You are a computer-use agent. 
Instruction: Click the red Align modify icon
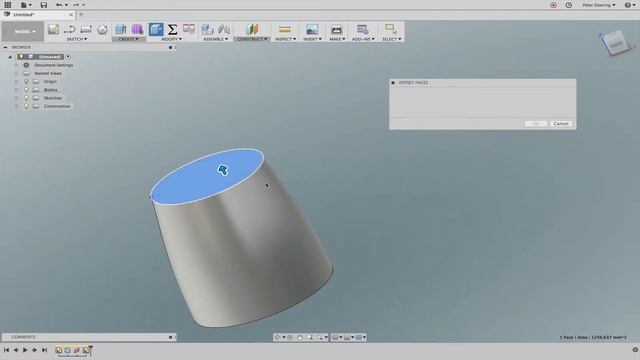coord(189,29)
